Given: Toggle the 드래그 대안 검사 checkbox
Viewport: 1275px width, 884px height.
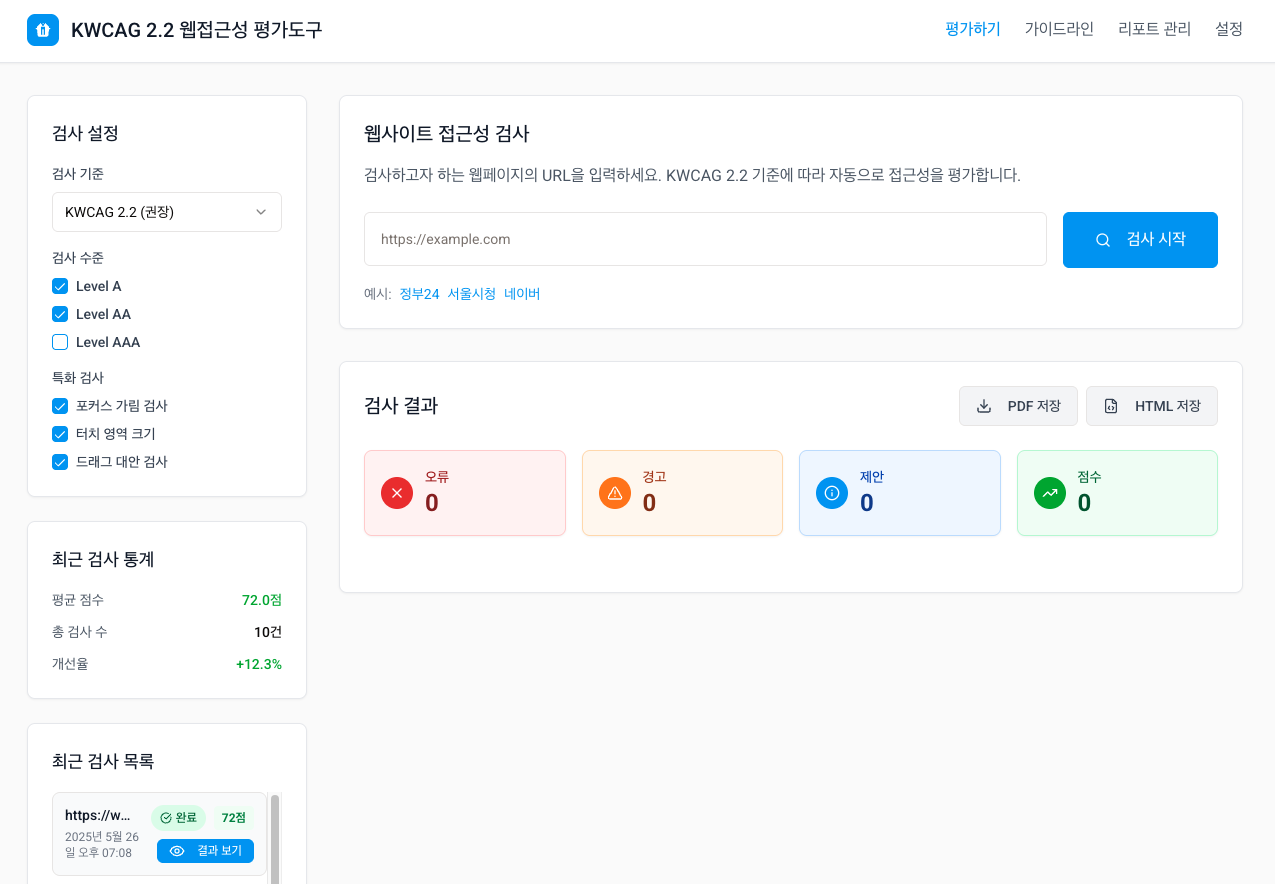Looking at the screenshot, I should pyautogui.click(x=60, y=462).
